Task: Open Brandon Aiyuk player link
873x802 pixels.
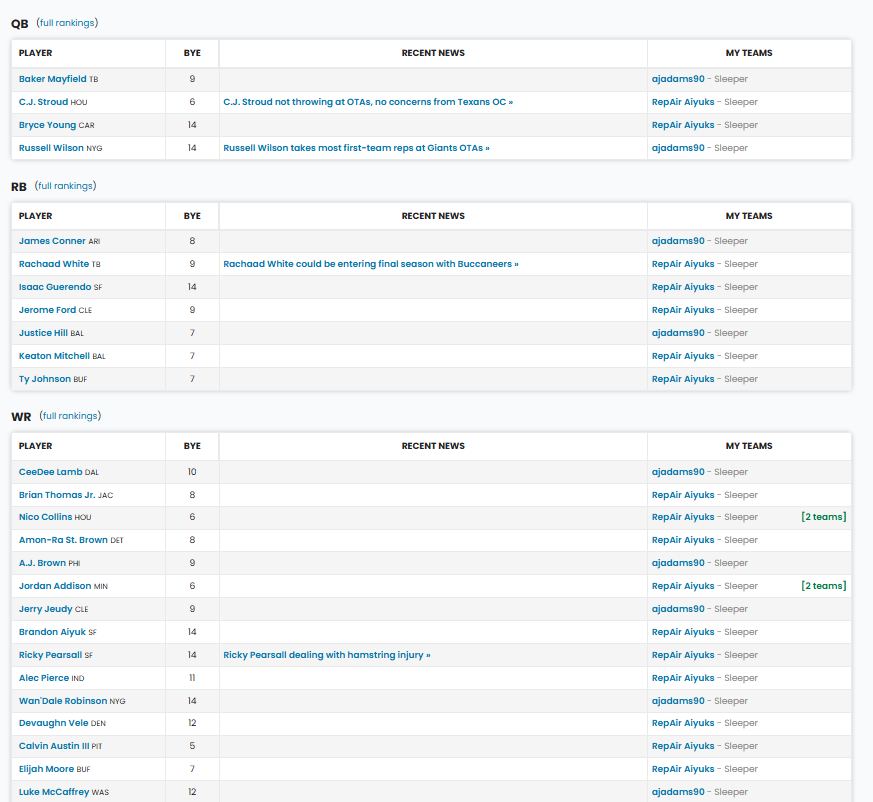Action: 52,632
